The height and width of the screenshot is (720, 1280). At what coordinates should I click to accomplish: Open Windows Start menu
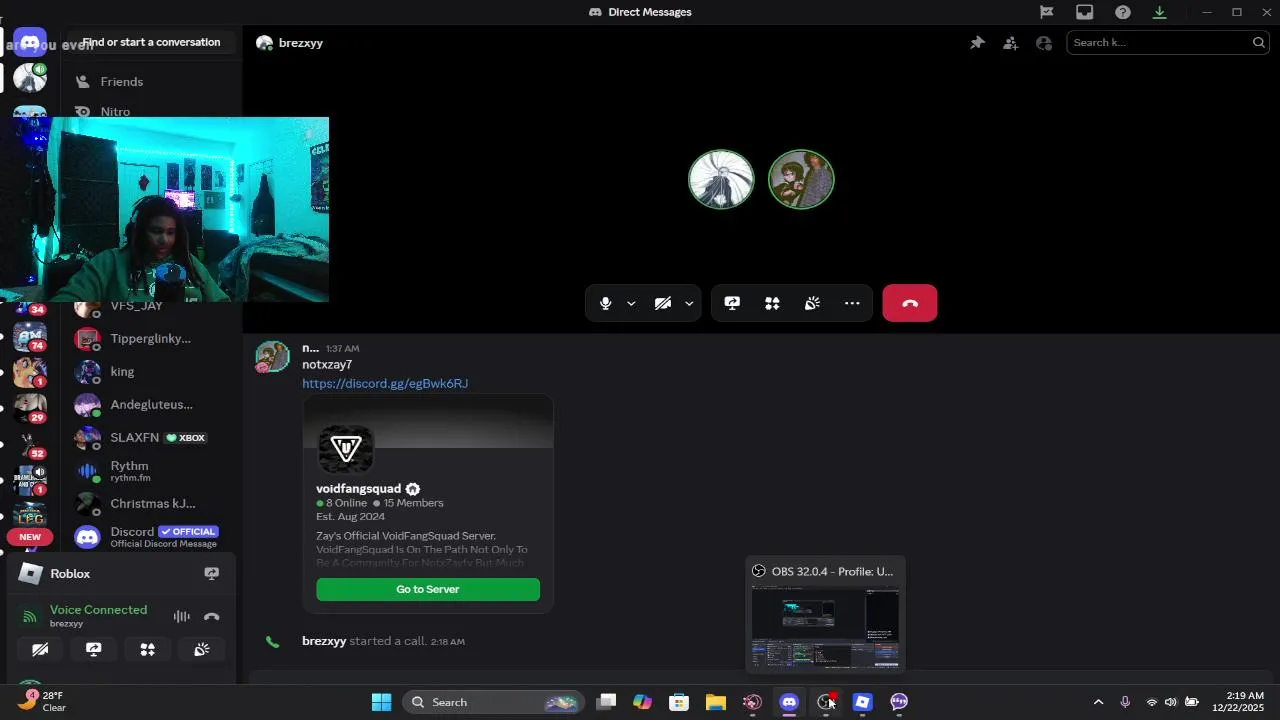coord(381,702)
